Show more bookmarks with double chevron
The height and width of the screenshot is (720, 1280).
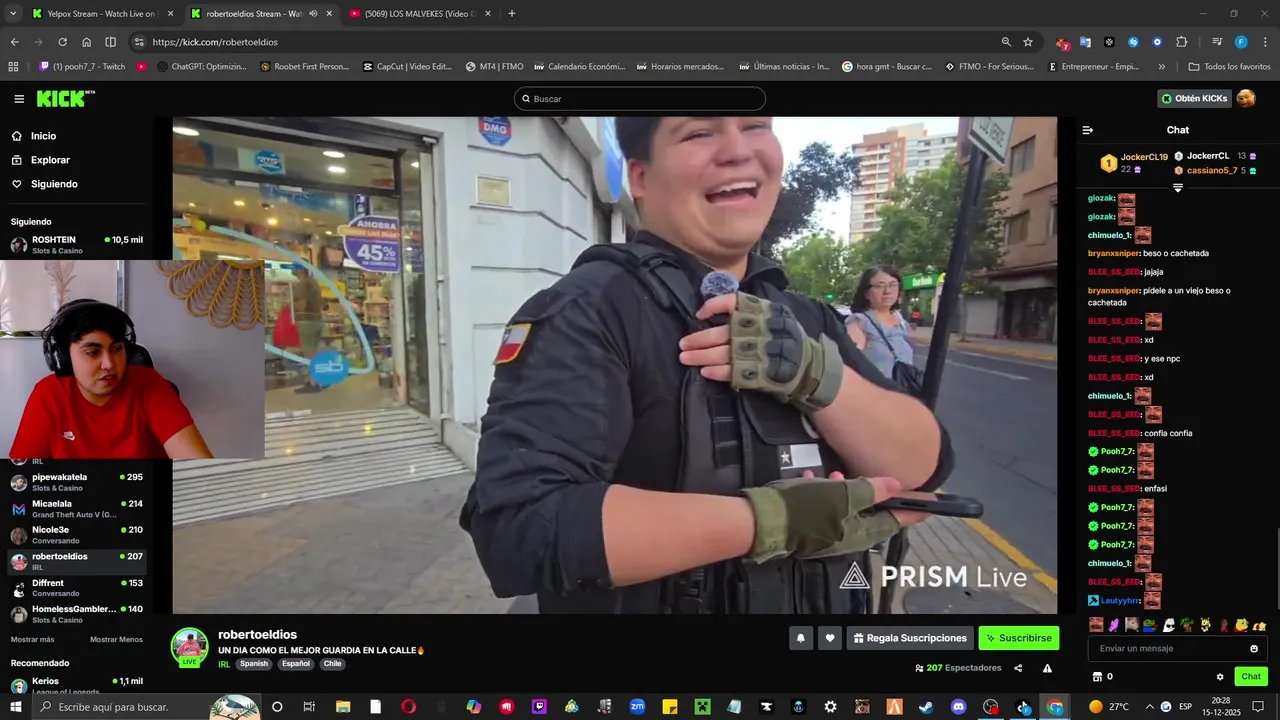[1161, 67]
